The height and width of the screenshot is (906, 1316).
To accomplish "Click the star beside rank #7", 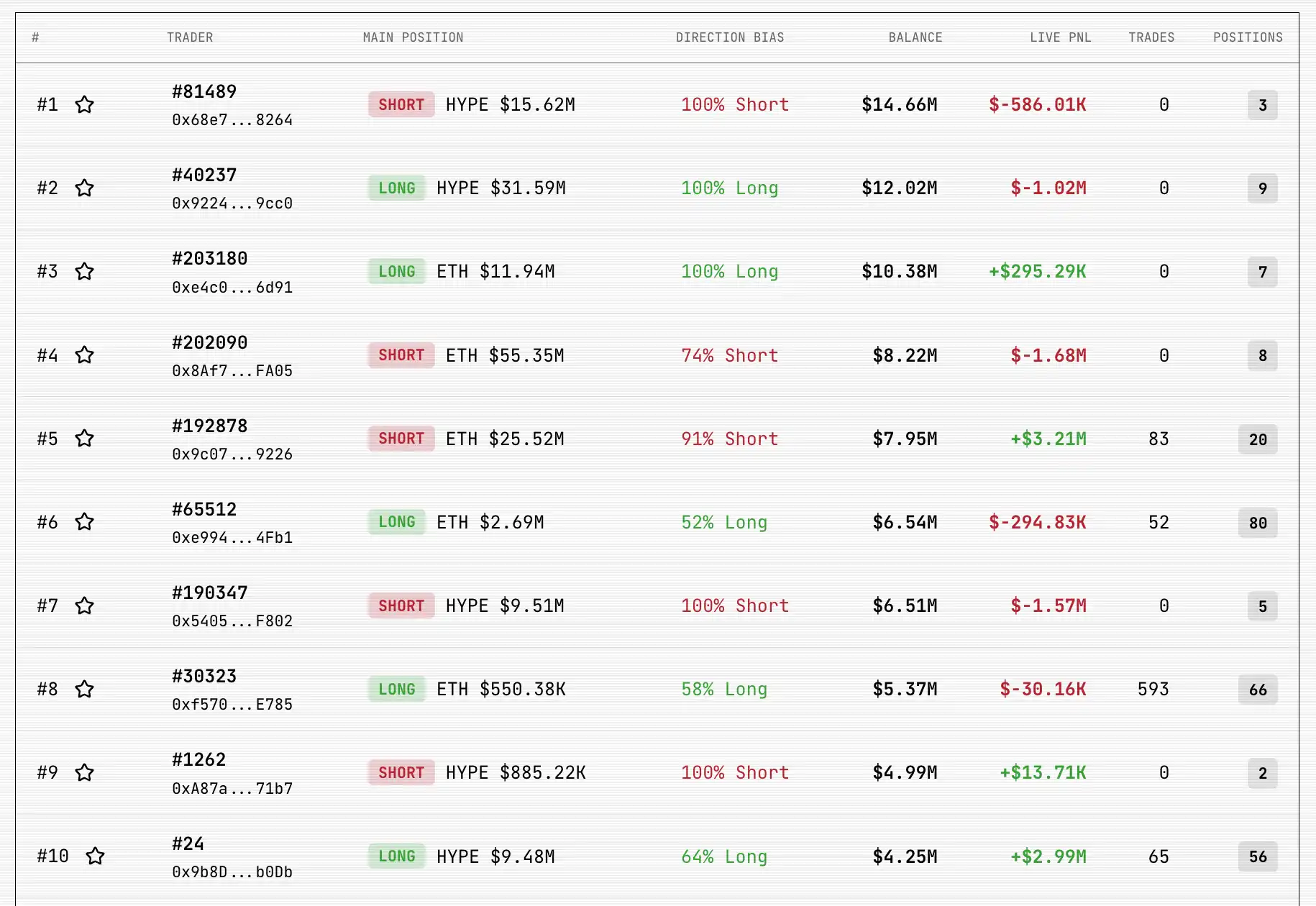I will 85,606.
